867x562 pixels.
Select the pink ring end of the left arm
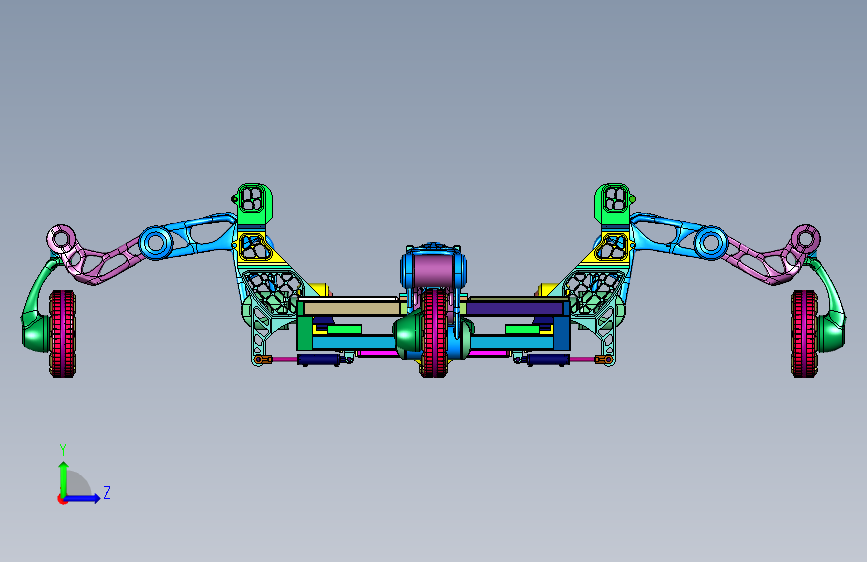tap(61, 240)
